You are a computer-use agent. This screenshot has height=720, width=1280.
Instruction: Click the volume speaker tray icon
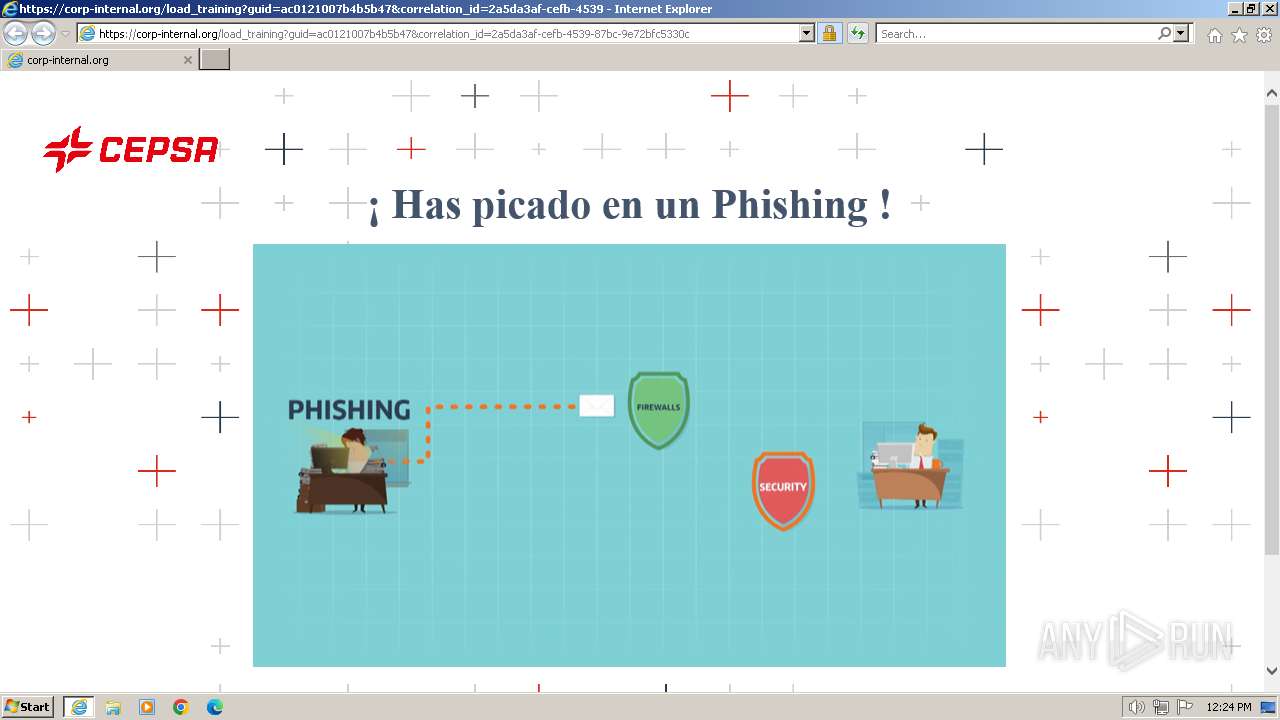pos(1137,707)
